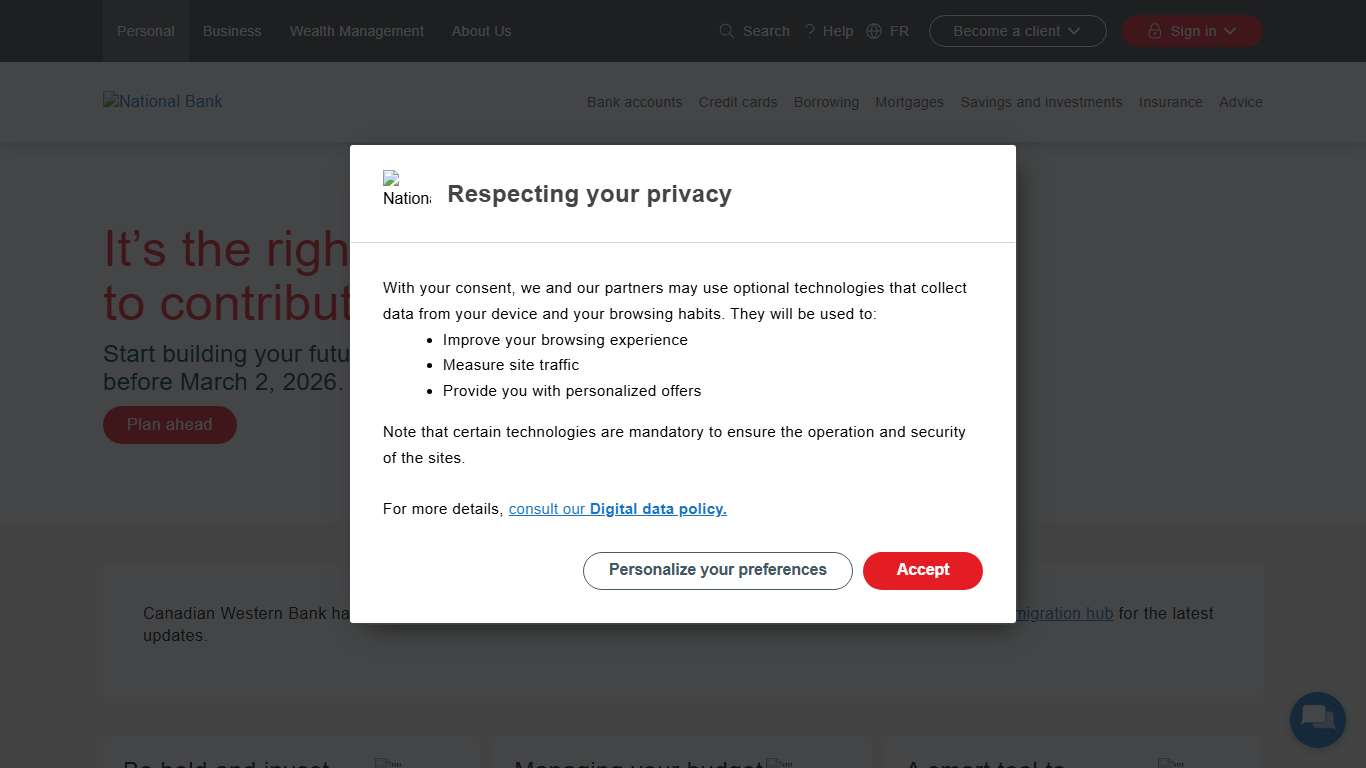Open the Bank accounts menu
The image size is (1366, 768).
[x=634, y=102]
